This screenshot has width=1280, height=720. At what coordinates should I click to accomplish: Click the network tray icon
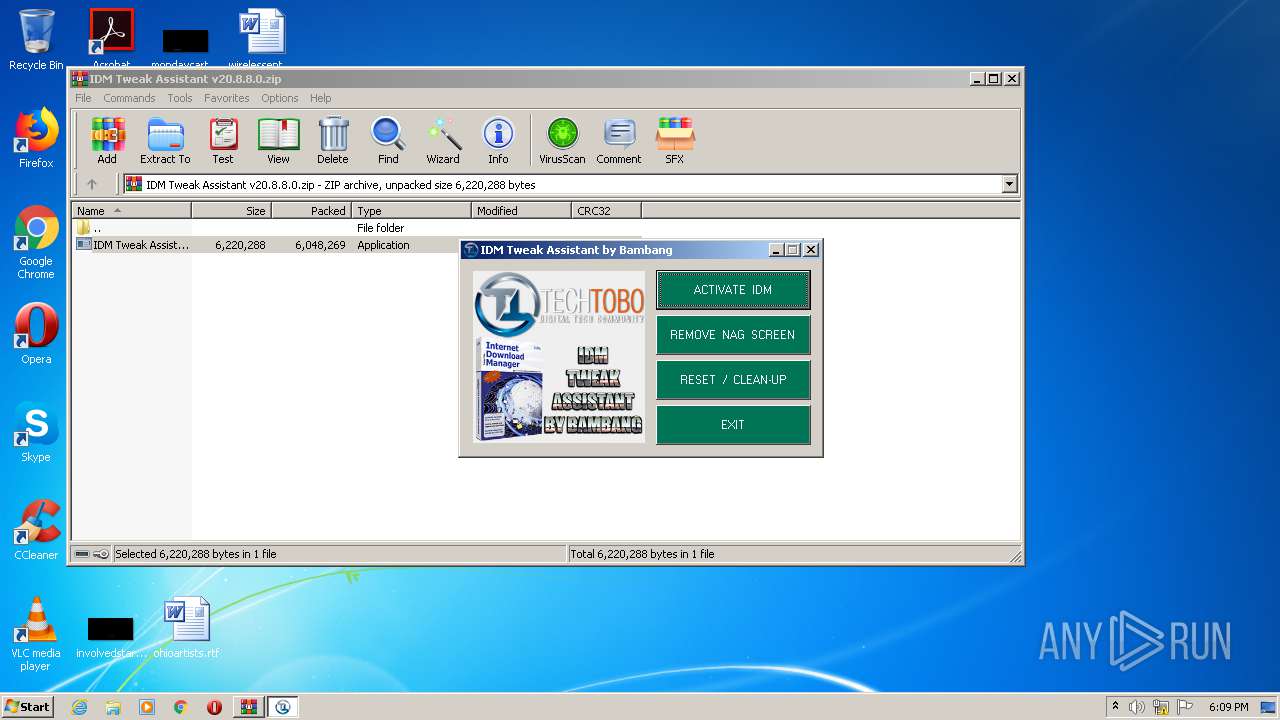(x=1161, y=707)
